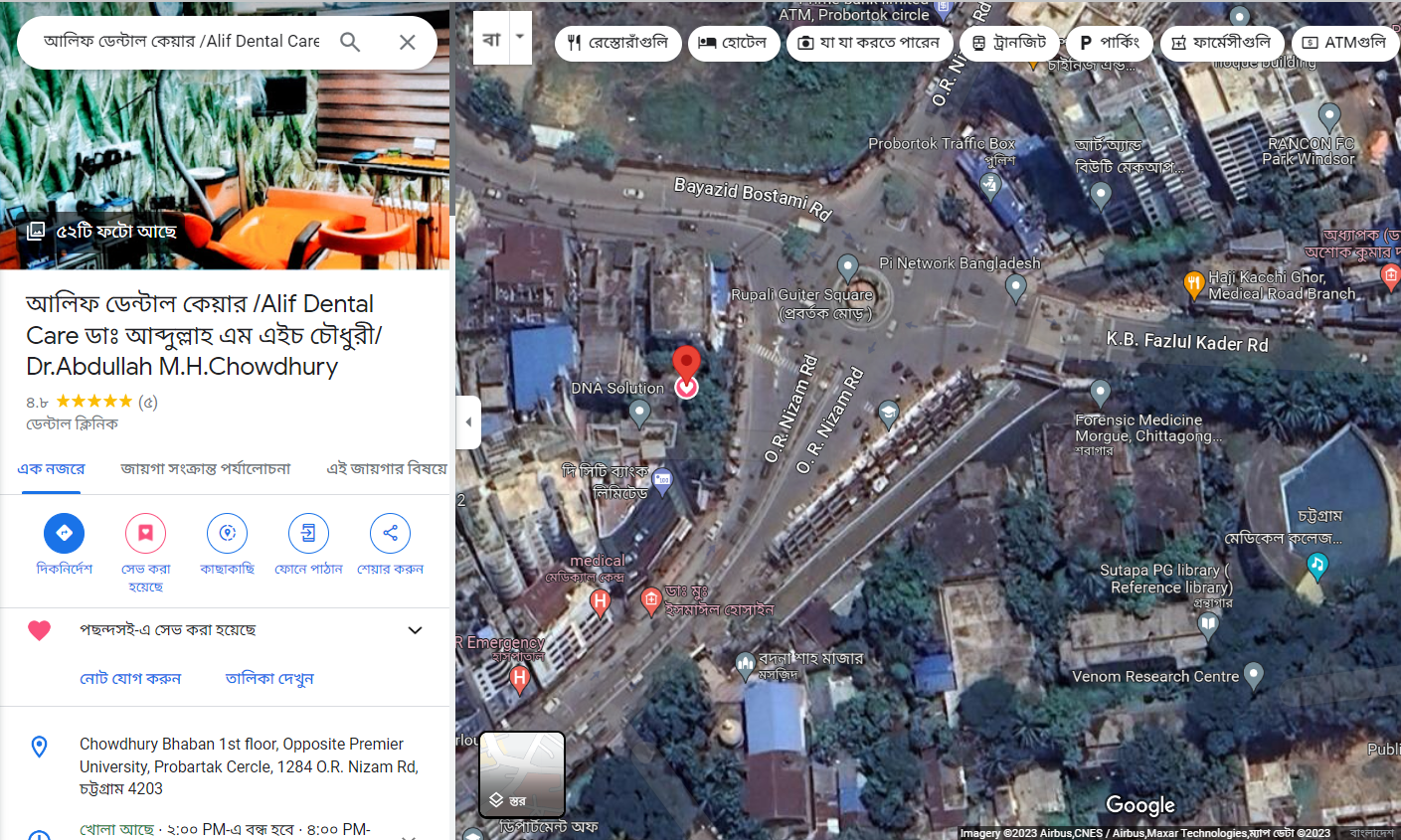The height and width of the screenshot is (840, 1401).
Task: Select the Things to do (যা যা করতে পারেন) chip
Action: (870, 43)
